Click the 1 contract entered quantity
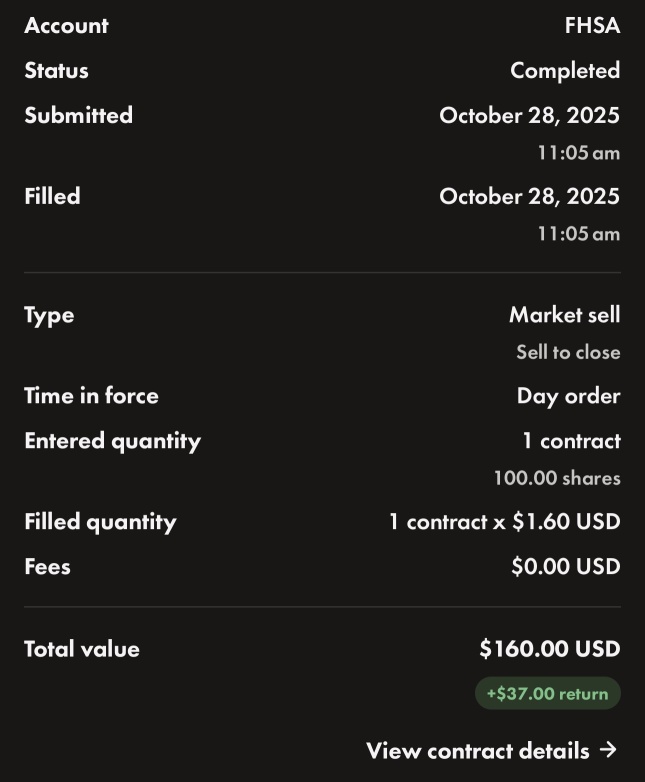645x782 pixels. 572,441
